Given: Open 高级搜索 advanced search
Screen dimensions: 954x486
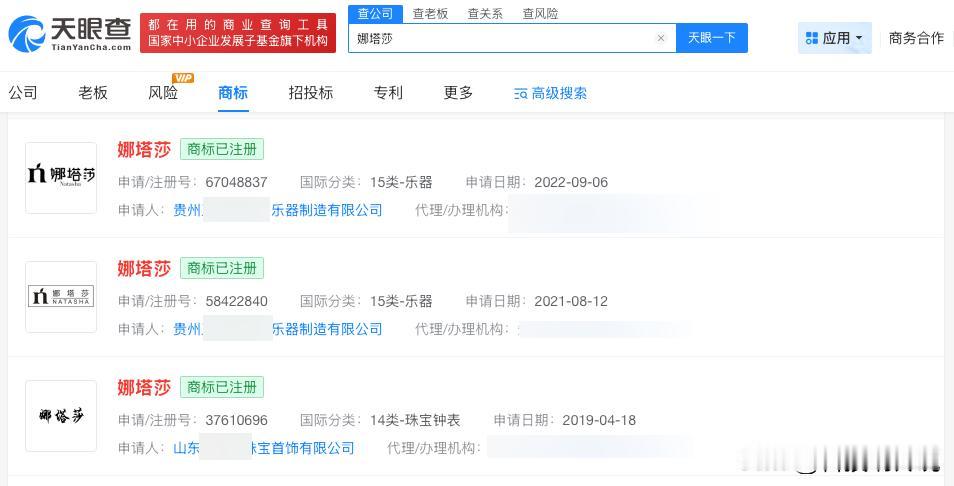Looking at the screenshot, I should pos(551,93).
